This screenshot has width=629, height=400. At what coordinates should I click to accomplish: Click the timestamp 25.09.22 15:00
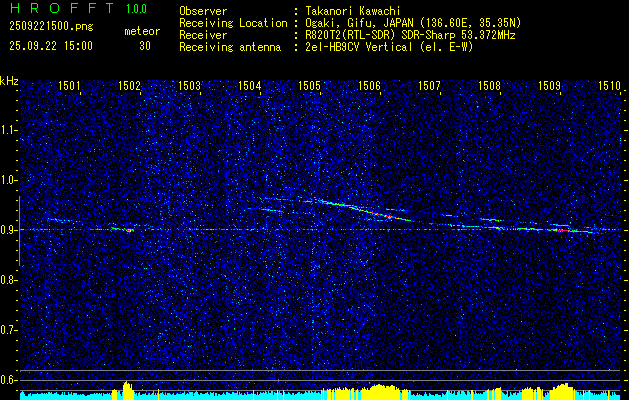(x=51, y=46)
